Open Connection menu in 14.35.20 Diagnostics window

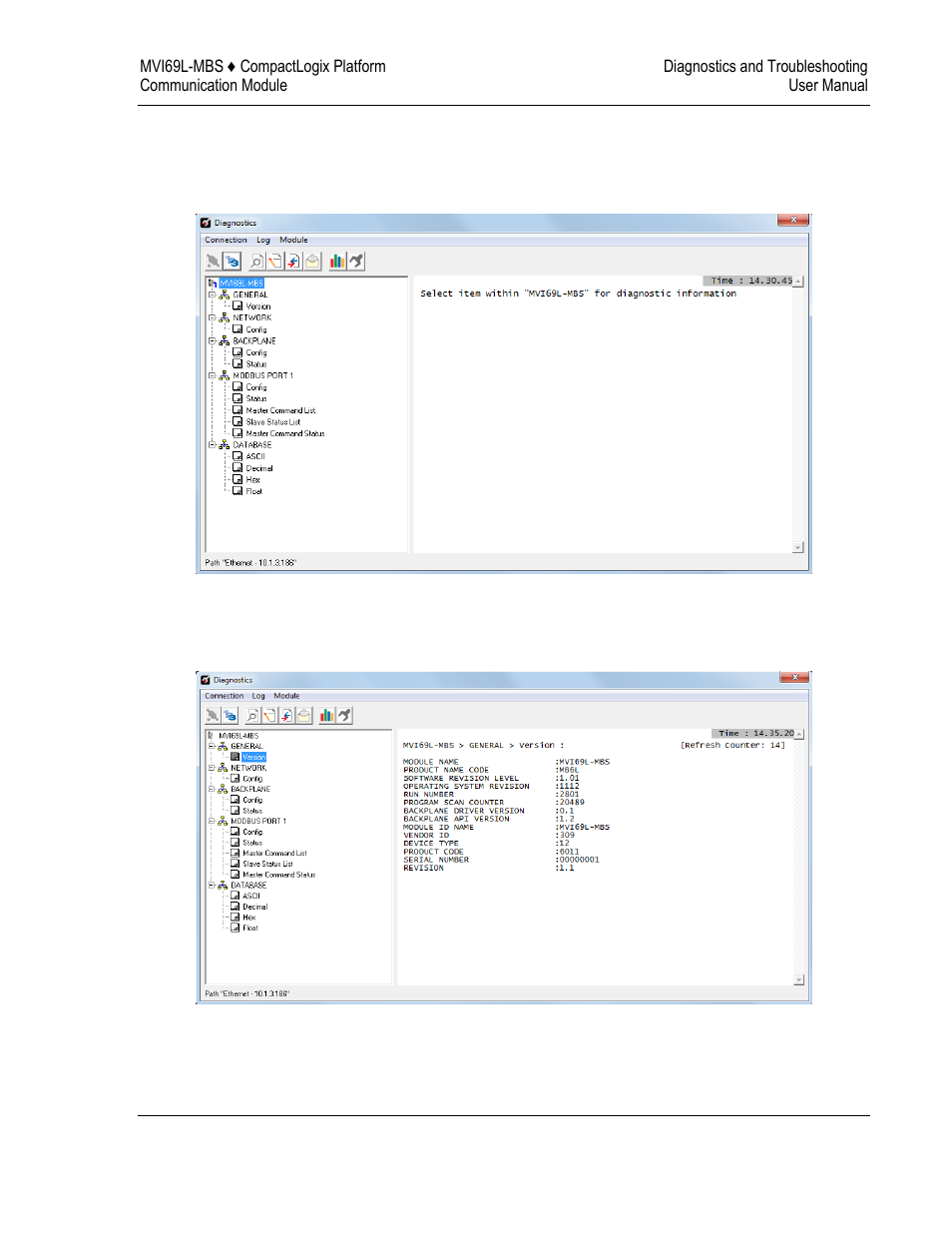(x=224, y=696)
